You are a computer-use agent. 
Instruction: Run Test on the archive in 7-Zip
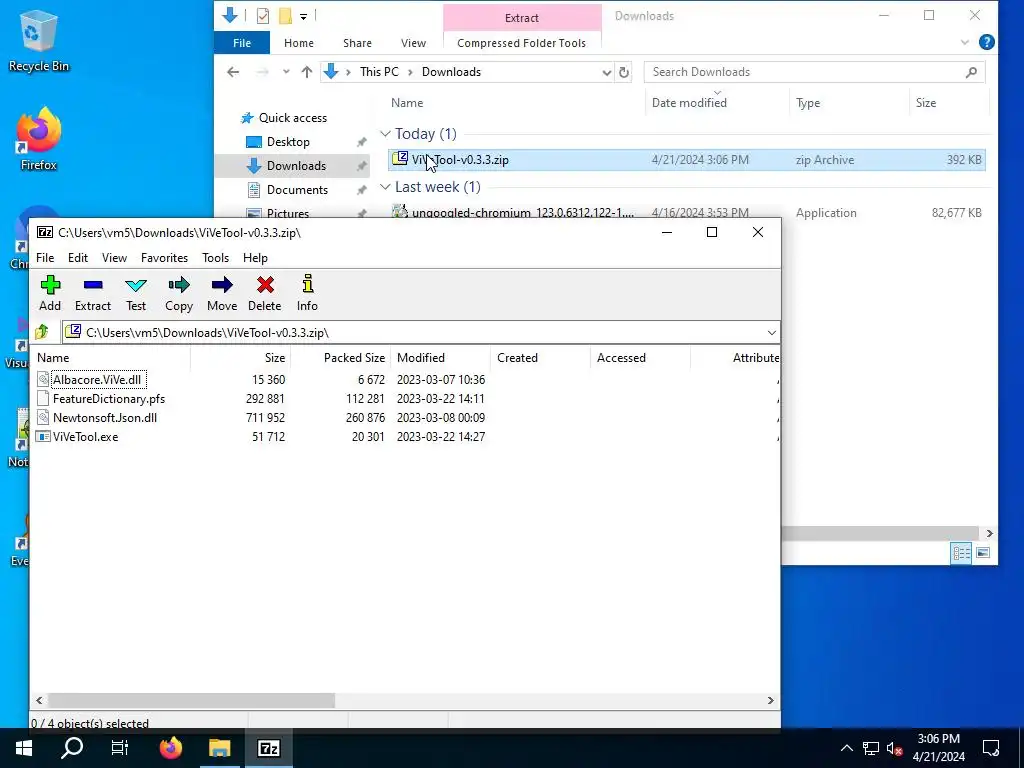pyautogui.click(x=136, y=293)
